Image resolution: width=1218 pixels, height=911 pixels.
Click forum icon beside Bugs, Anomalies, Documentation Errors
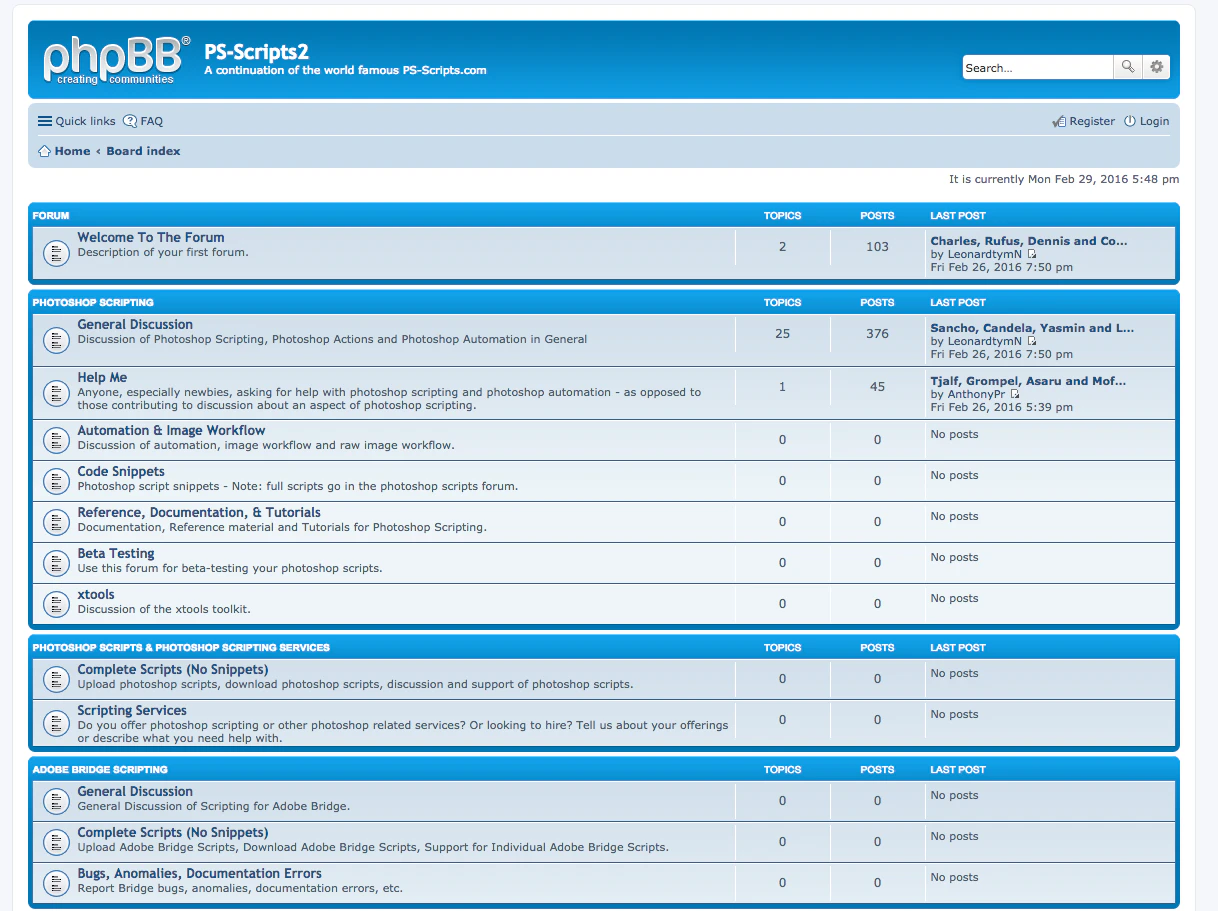(x=56, y=883)
